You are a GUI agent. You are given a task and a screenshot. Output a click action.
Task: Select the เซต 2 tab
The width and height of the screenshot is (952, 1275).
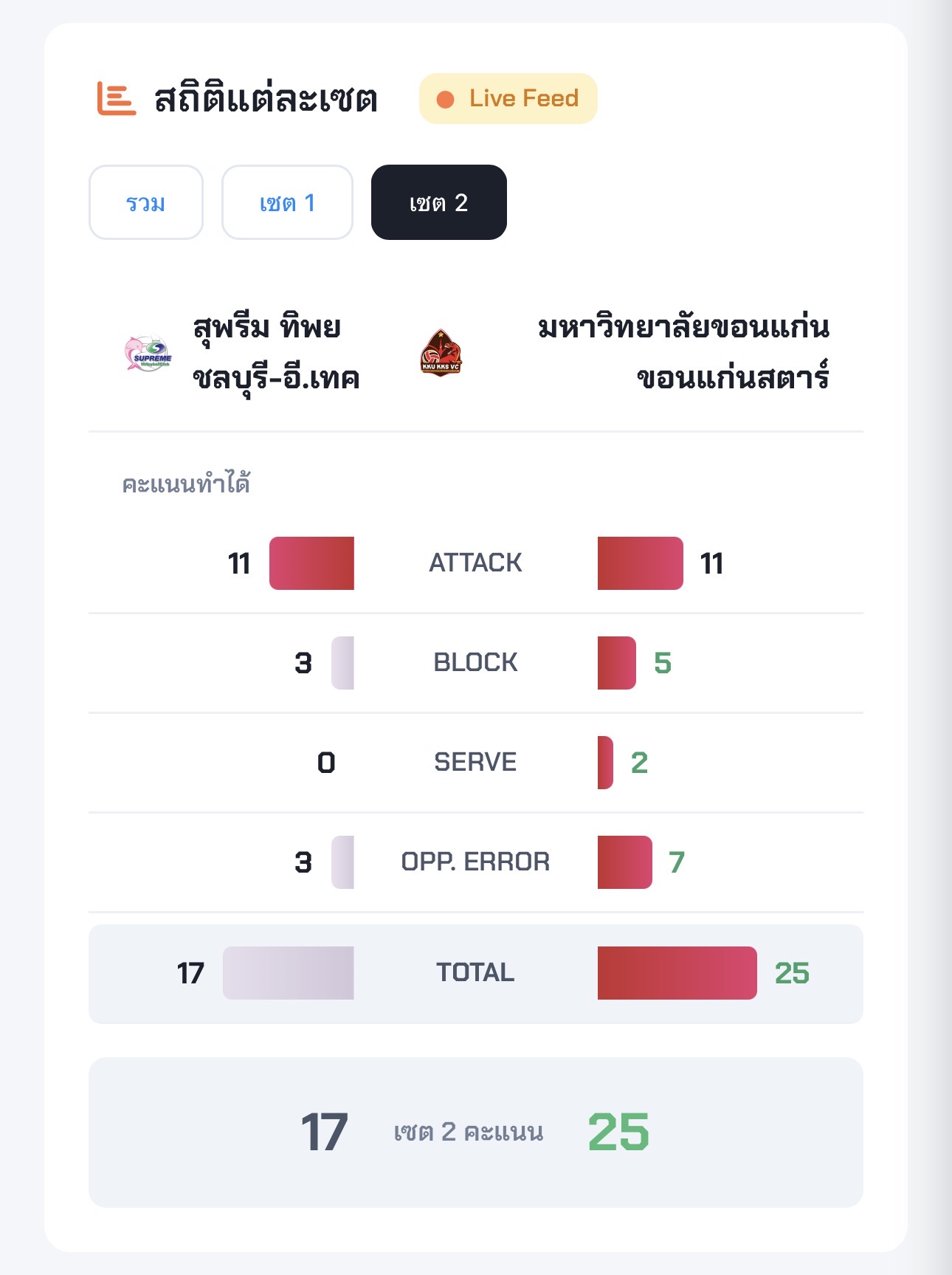[x=438, y=202]
